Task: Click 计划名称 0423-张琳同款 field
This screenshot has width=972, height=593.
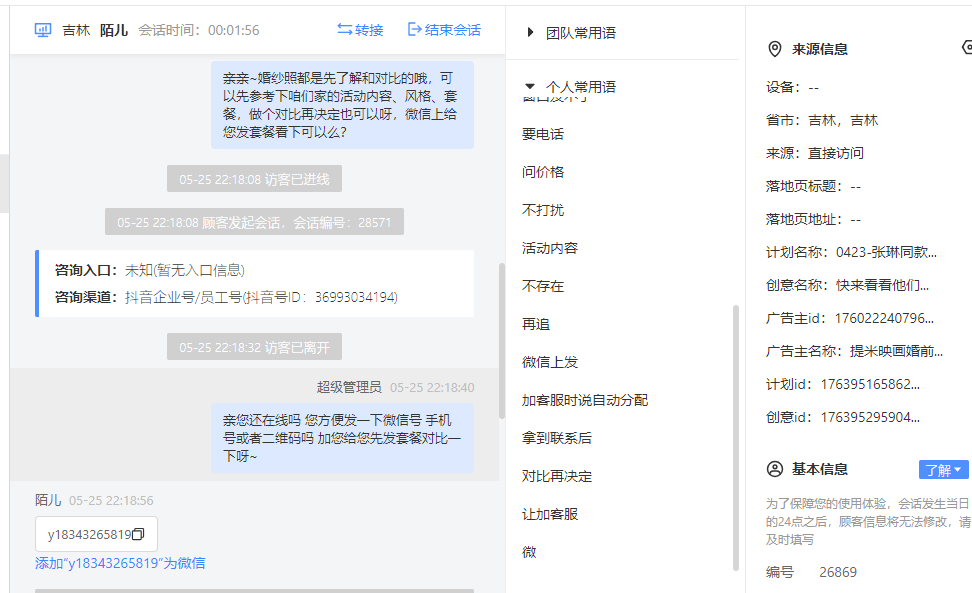Action: (x=851, y=252)
